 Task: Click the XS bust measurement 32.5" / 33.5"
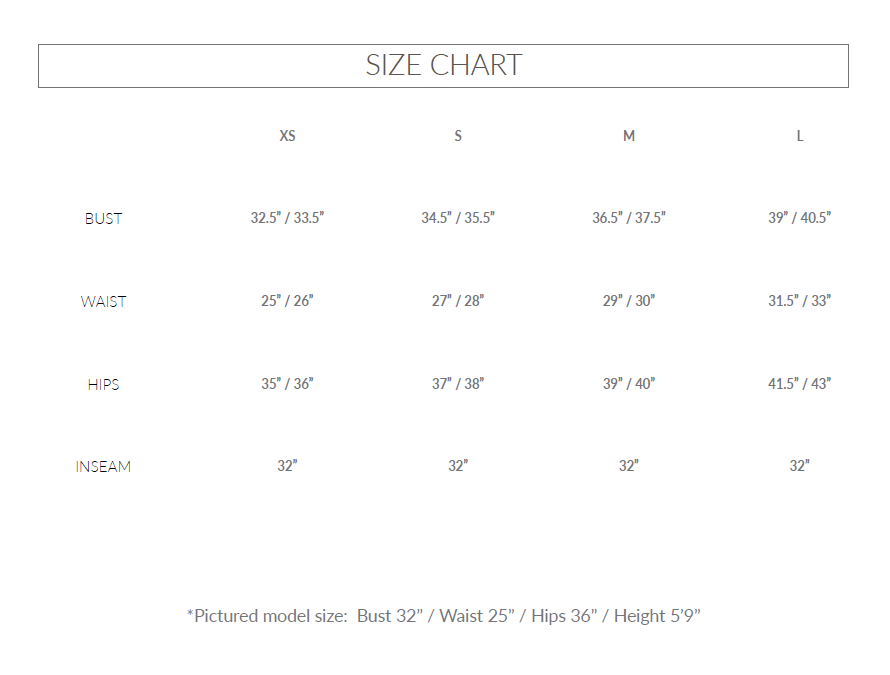tap(287, 218)
